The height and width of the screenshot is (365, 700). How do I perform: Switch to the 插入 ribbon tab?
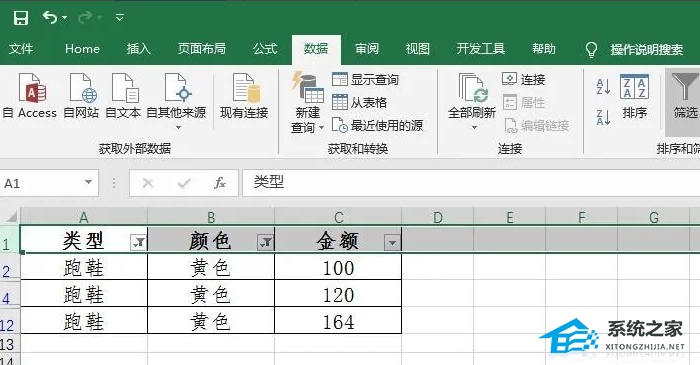point(138,49)
